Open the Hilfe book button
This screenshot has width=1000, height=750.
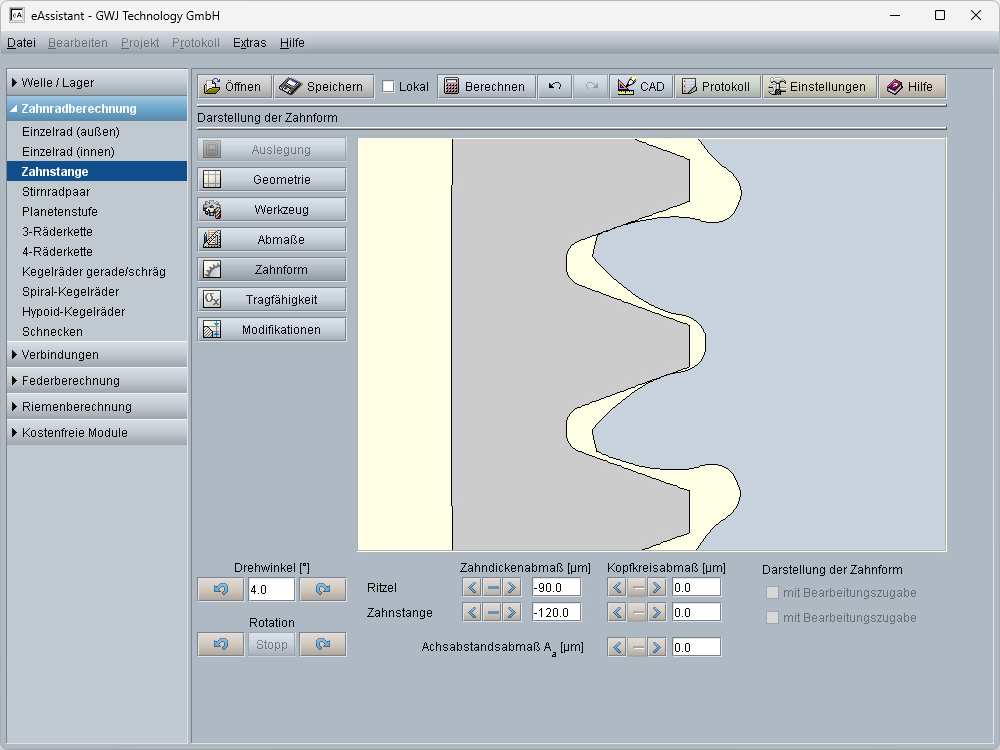(911, 87)
